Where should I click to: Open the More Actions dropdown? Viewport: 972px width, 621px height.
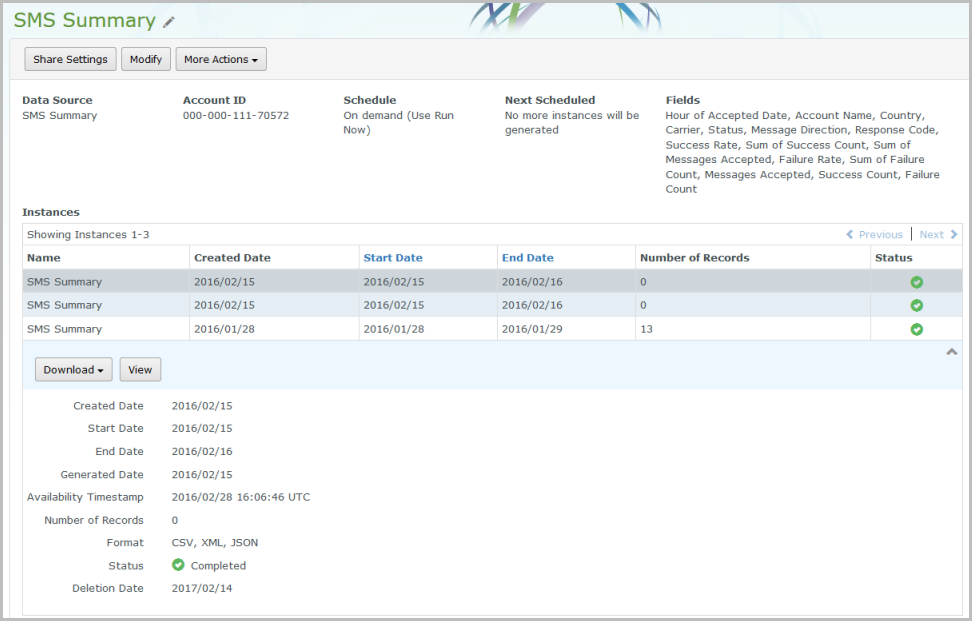coord(221,59)
